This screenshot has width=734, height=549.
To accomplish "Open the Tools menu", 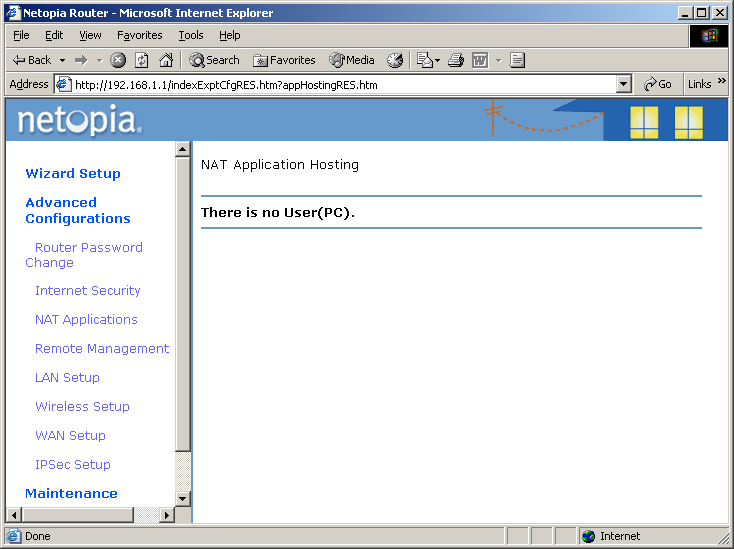I will (190, 35).
